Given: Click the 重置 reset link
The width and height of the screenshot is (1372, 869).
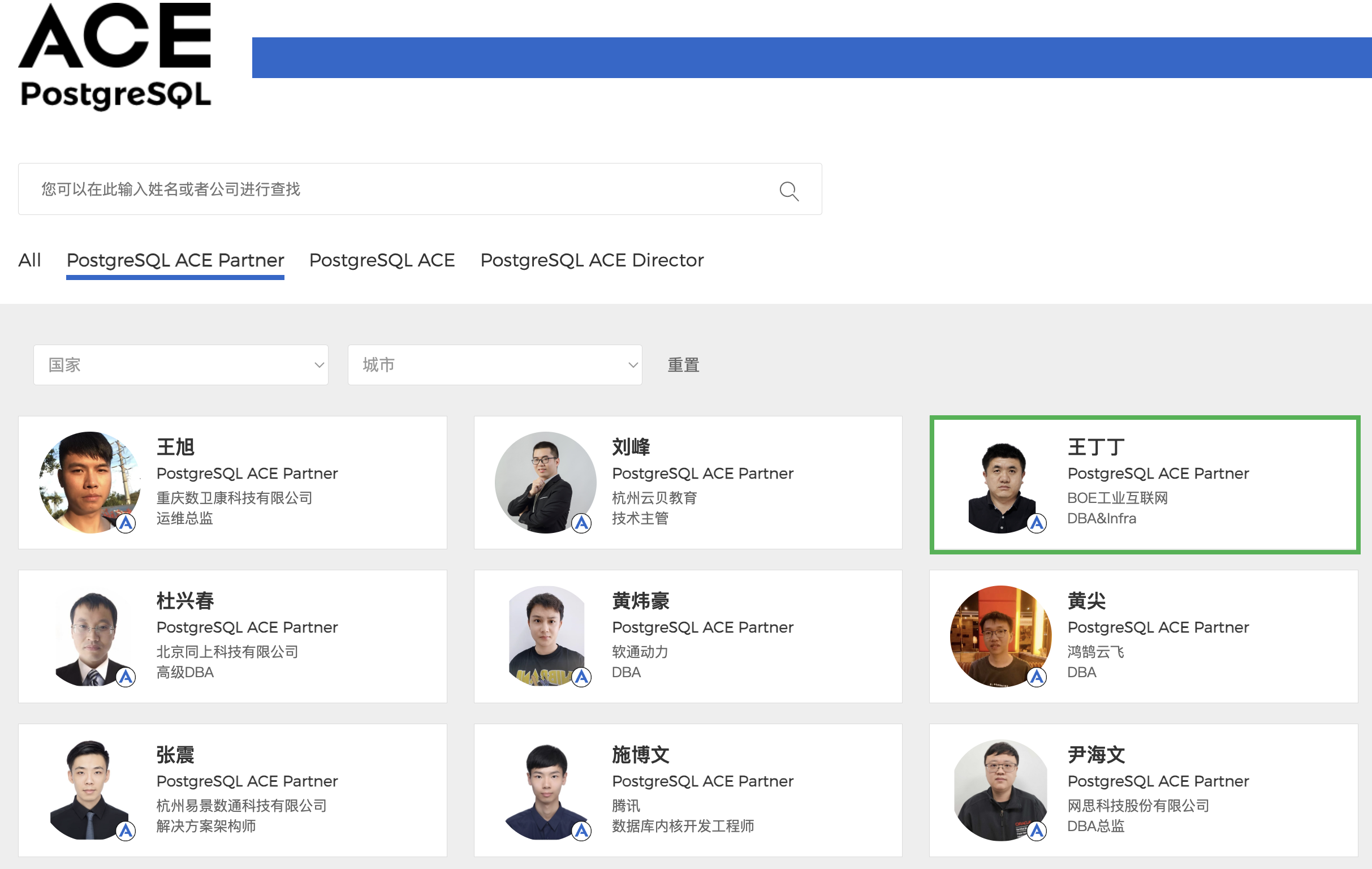Looking at the screenshot, I should pos(683,365).
